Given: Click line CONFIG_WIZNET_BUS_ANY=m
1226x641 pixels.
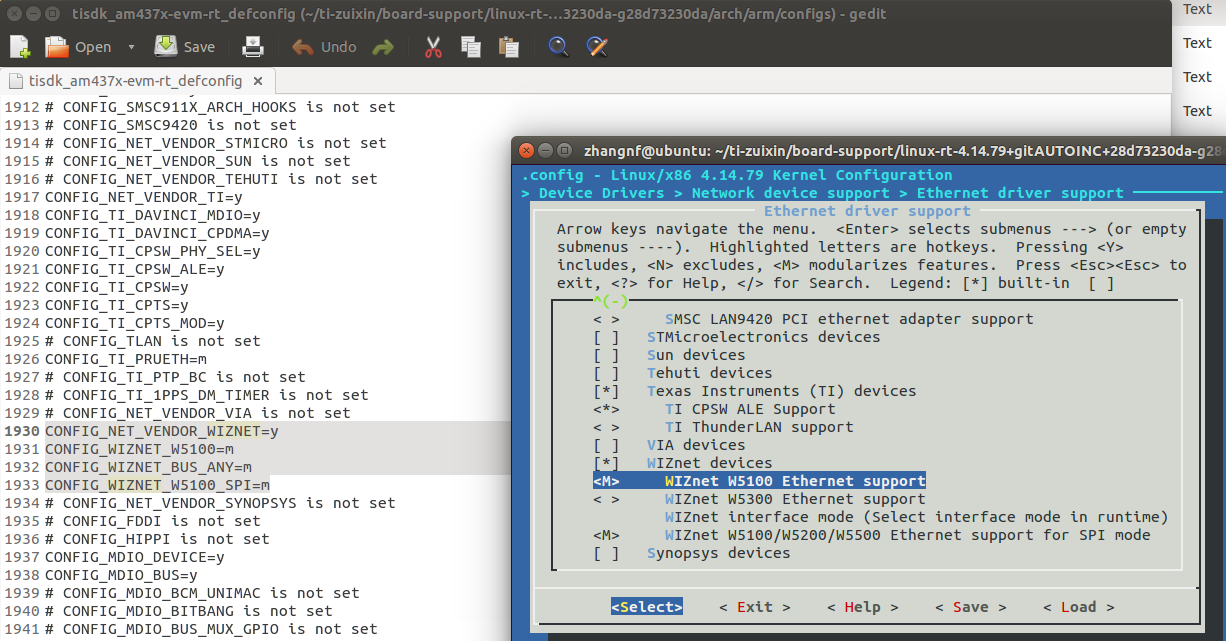Looking at the screenshot, I should click(x=149, y=467).
